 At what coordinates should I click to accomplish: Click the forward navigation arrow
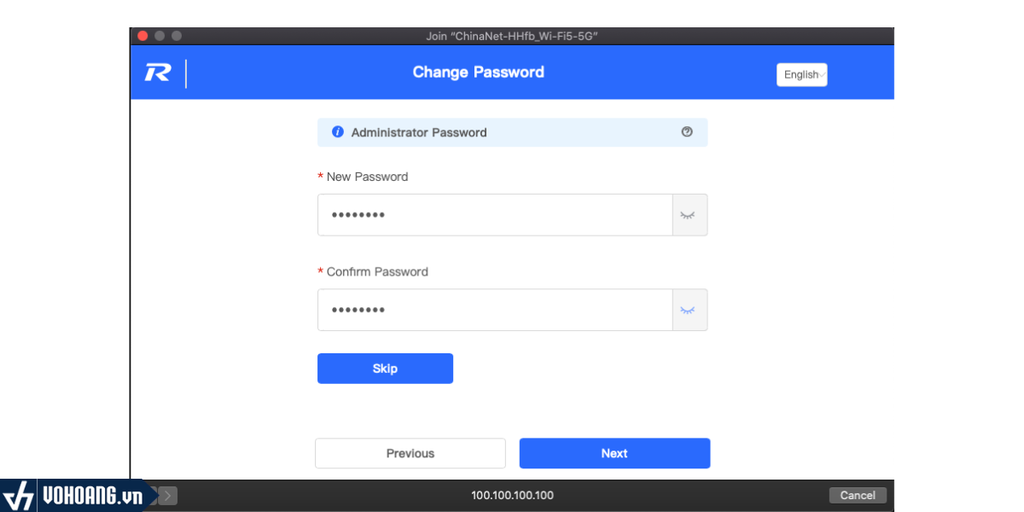[x=168, y=495]
